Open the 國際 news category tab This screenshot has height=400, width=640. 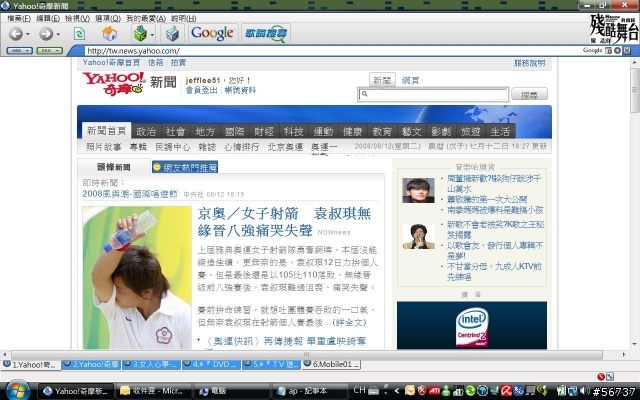pyautogui.click(x=234, y=131)
